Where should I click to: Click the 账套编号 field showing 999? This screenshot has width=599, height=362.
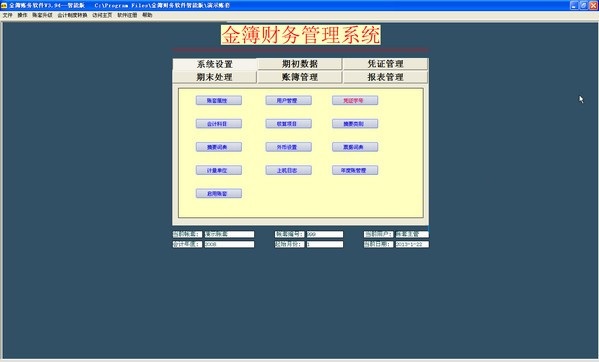click(x=325, y=234)
